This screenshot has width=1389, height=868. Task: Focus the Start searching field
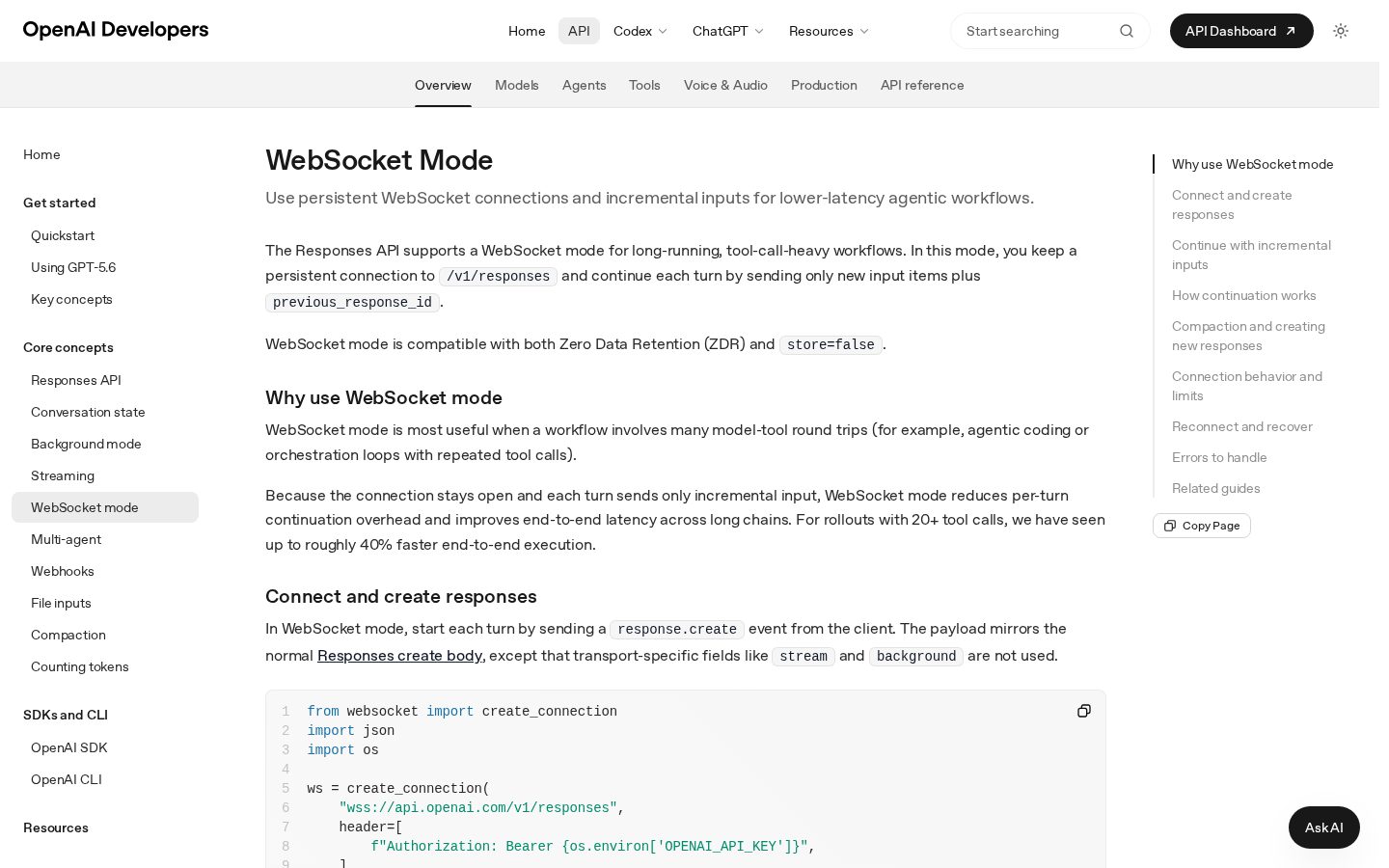[1049, 31]
